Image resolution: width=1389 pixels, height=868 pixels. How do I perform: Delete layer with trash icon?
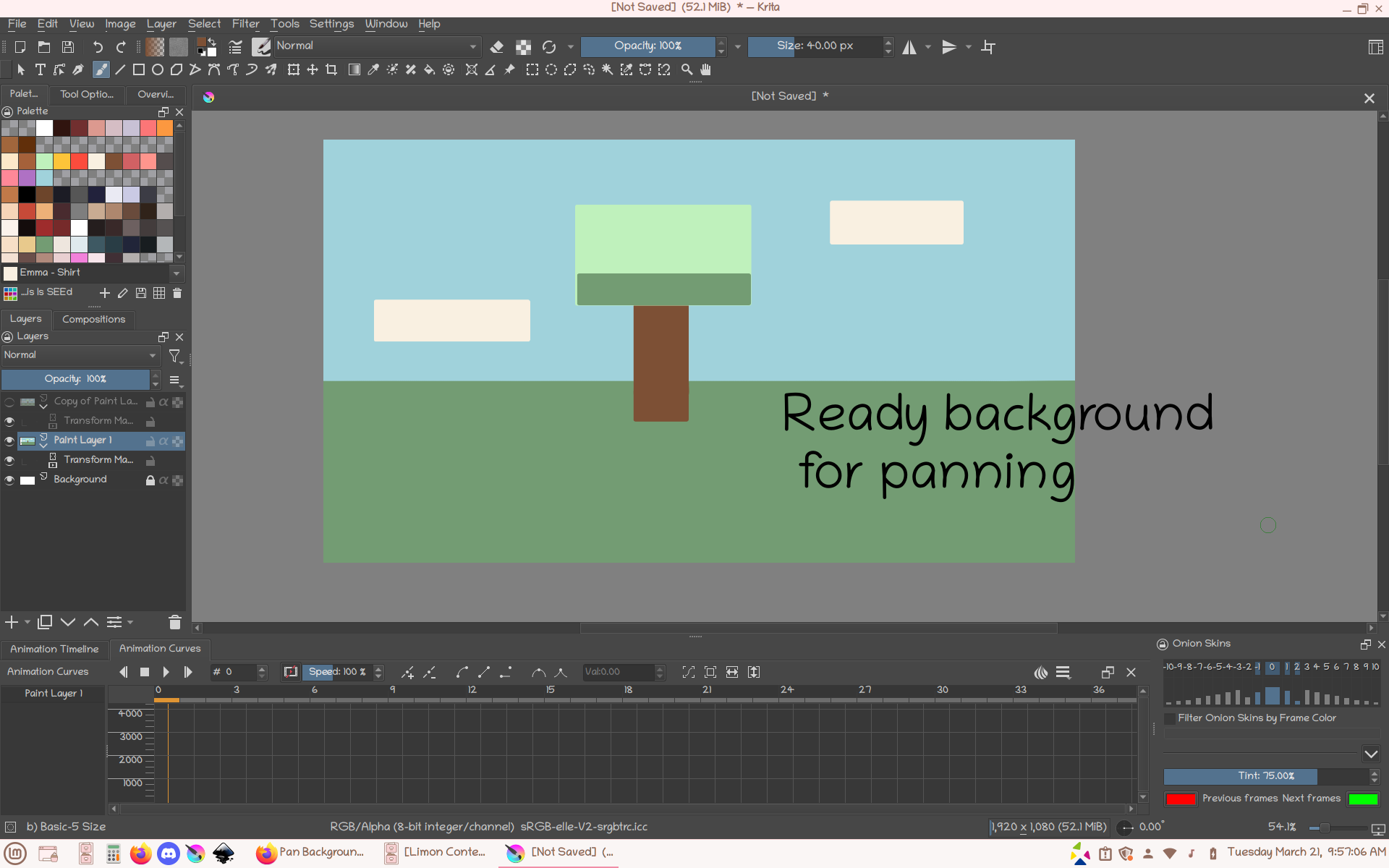pyautogui.click(x=174, y=622)
